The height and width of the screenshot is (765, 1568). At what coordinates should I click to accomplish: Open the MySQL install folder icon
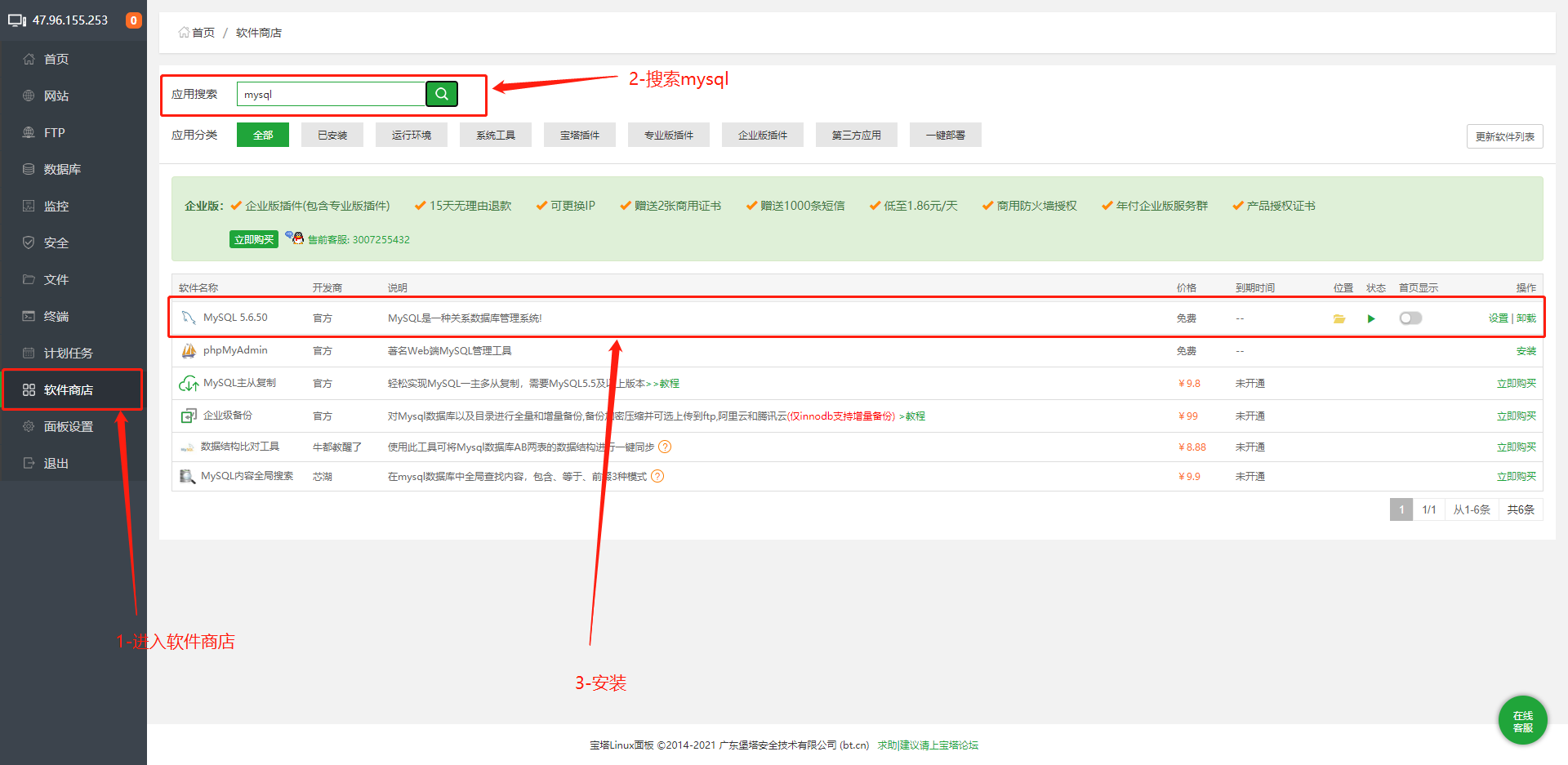tap(1339, 318)
